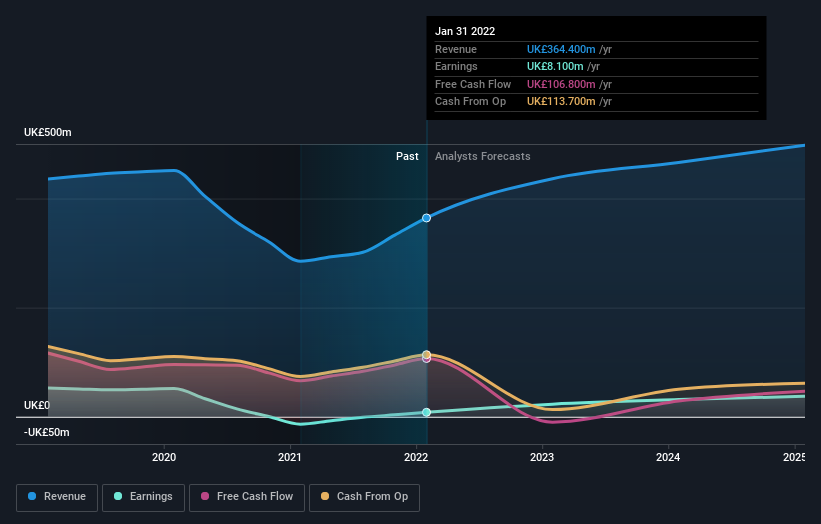Click the UK£500m y-axis label
Image resolution: width=821 pixels, height=524 pixels.
pos(48,133)
